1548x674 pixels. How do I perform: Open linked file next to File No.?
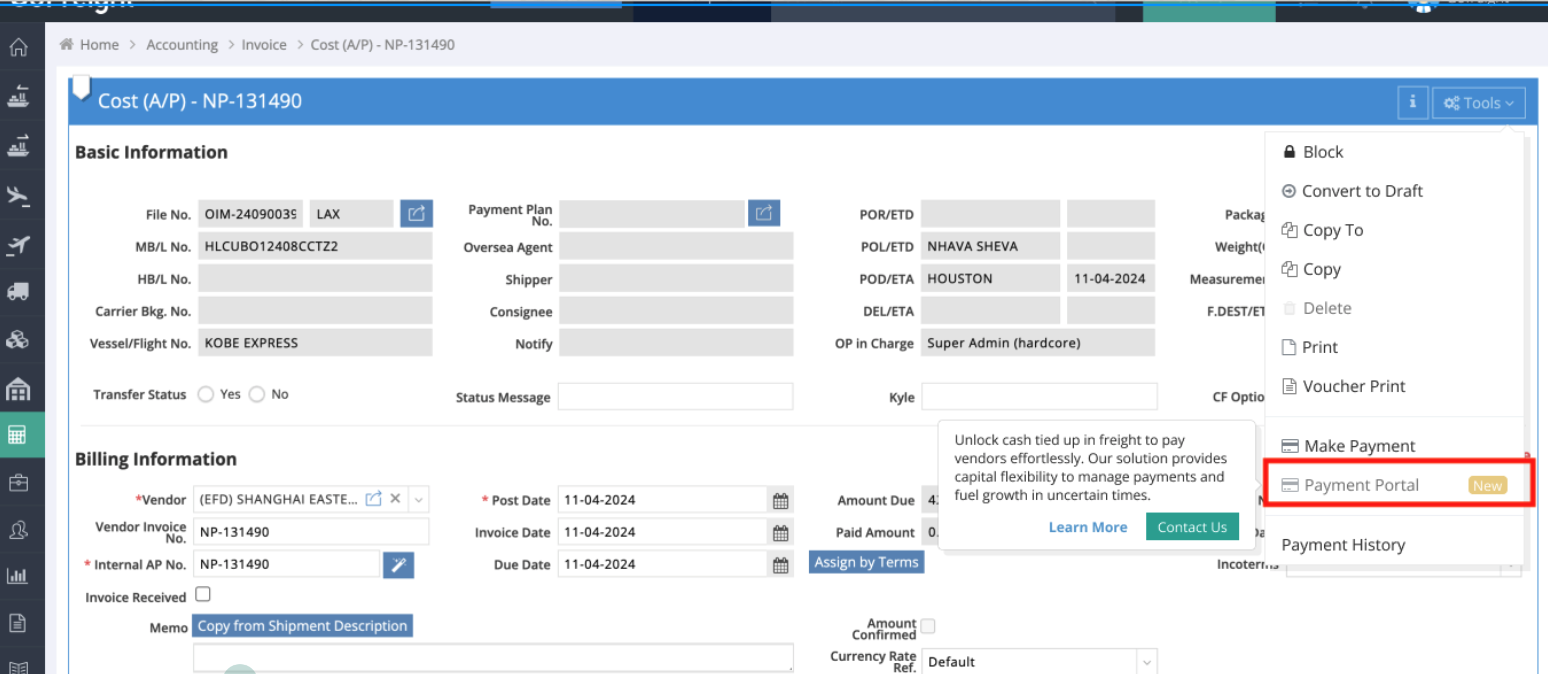click(x=416, y=214)
